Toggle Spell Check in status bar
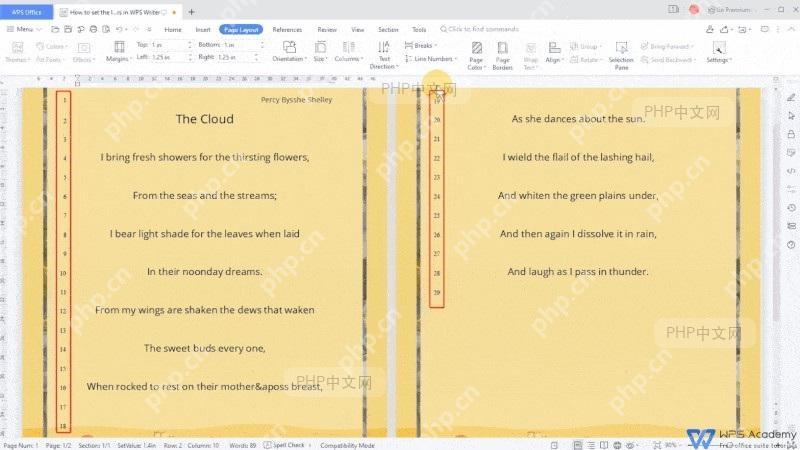The height and width of the screenshot is (450, 800). (285, 445)
